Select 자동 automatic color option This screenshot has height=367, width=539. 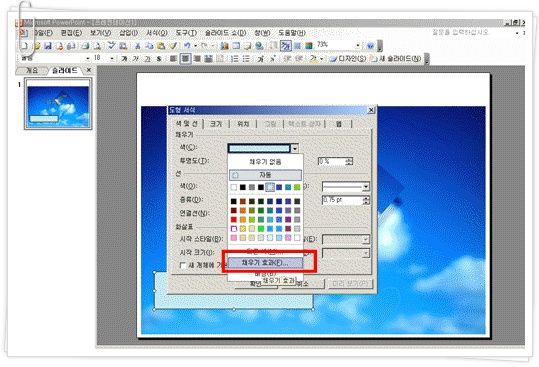pyautogui.click(x=265, y=175)
